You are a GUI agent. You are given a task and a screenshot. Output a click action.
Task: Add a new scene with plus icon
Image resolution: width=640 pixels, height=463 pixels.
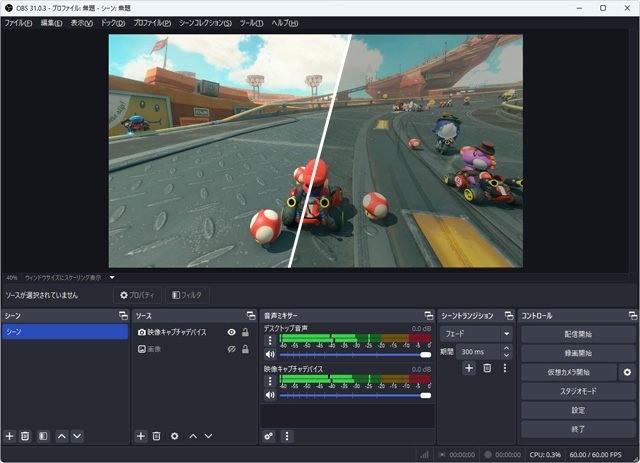(x=9, y=436)
